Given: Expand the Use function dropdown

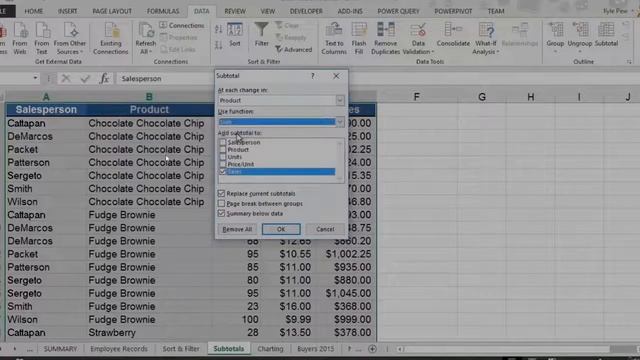Looking at the screenshot, I should (x=340, y=122).
